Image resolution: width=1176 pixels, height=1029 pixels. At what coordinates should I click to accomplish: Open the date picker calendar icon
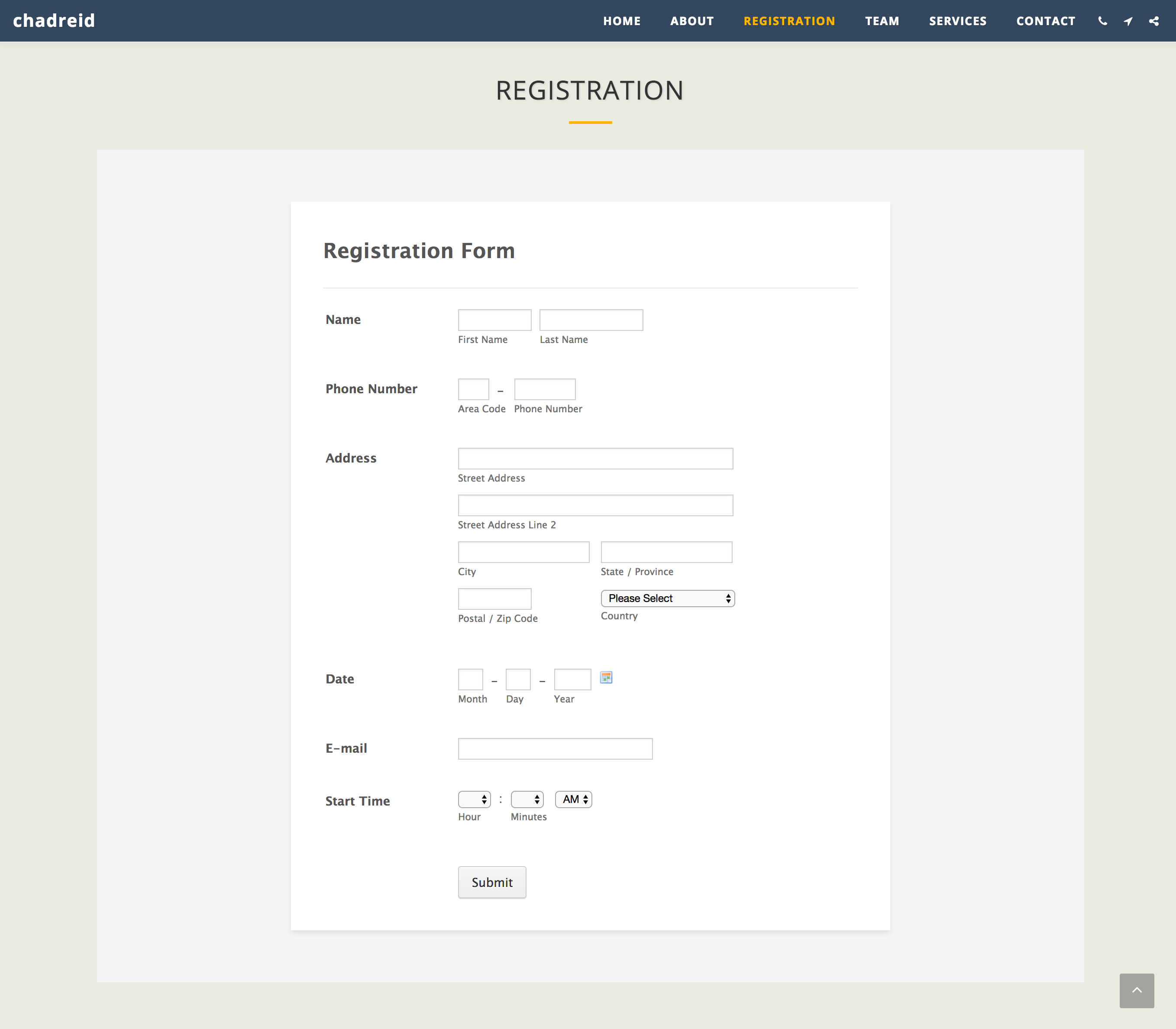[x=606, y=678]
